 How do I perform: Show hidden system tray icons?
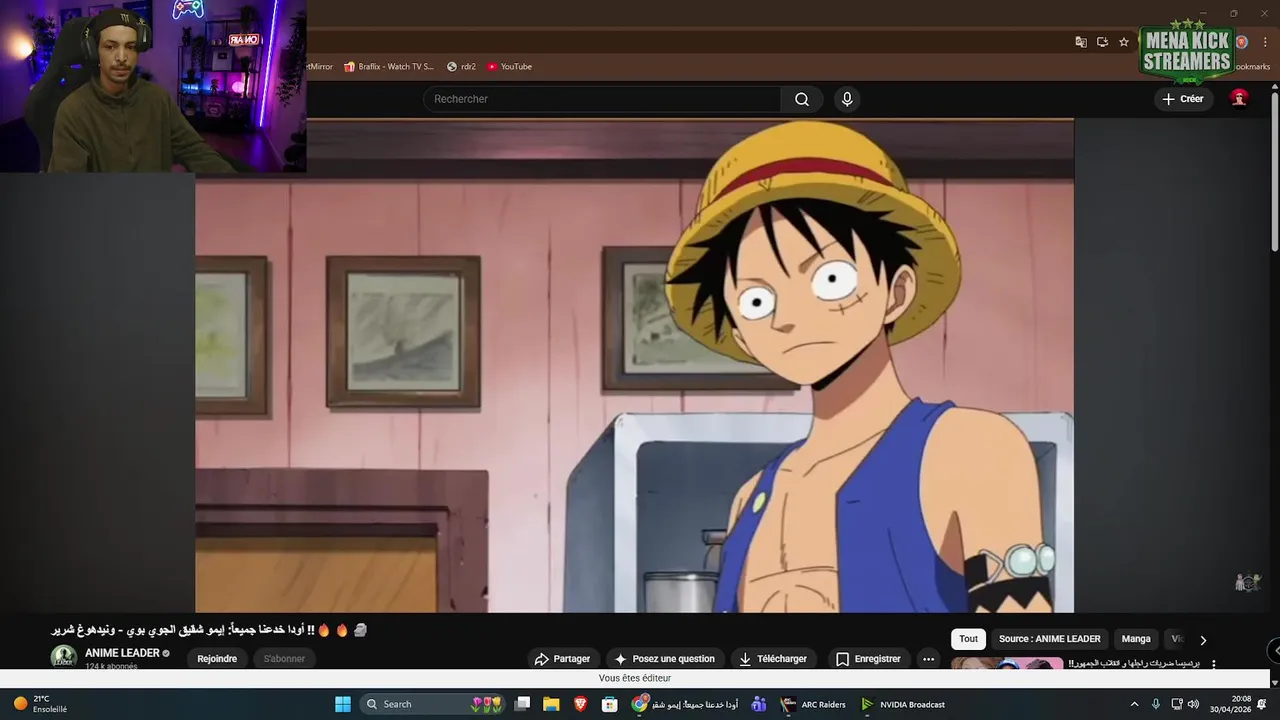(x=1134, y=704)
